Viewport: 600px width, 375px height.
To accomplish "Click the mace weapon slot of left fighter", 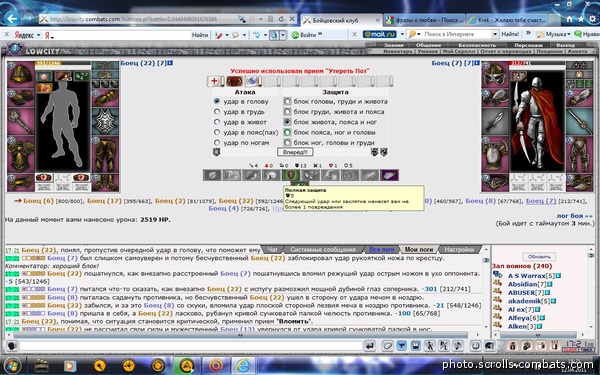I will coord(21,122).
